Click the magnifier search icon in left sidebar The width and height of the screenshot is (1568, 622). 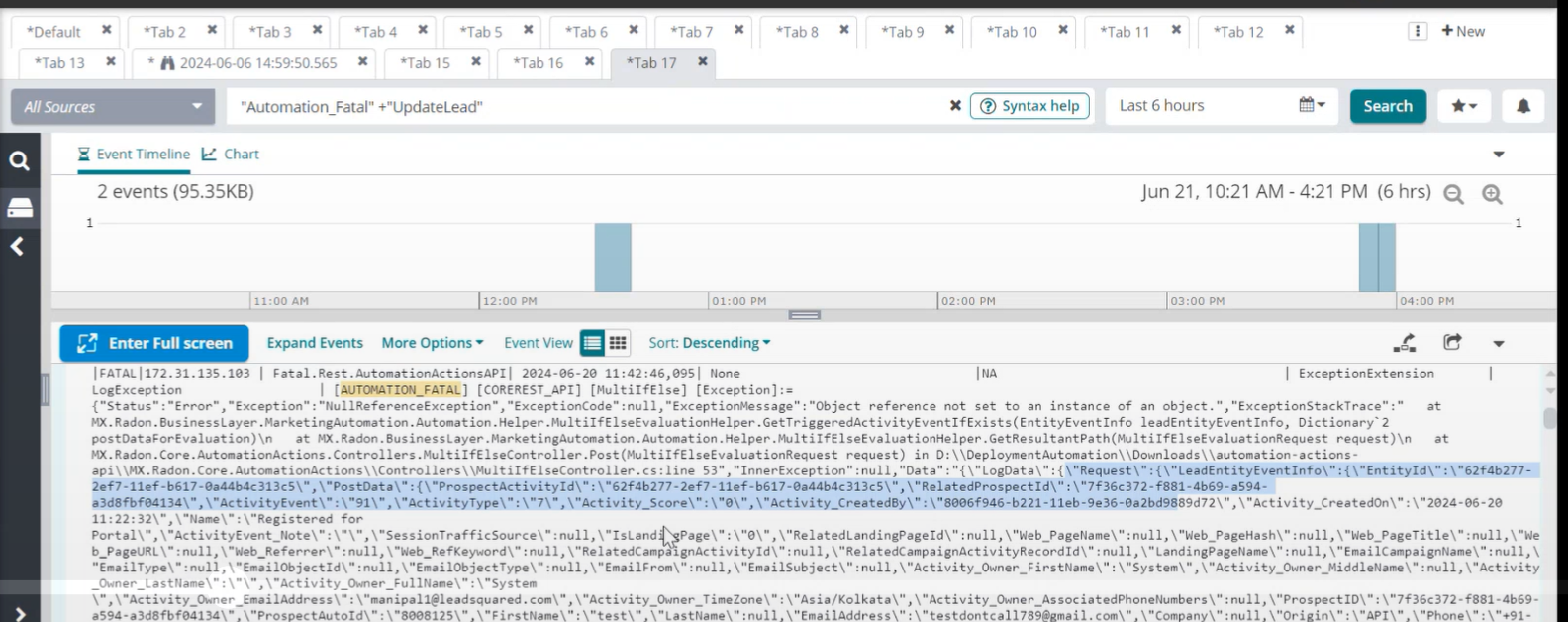(19, 160)
